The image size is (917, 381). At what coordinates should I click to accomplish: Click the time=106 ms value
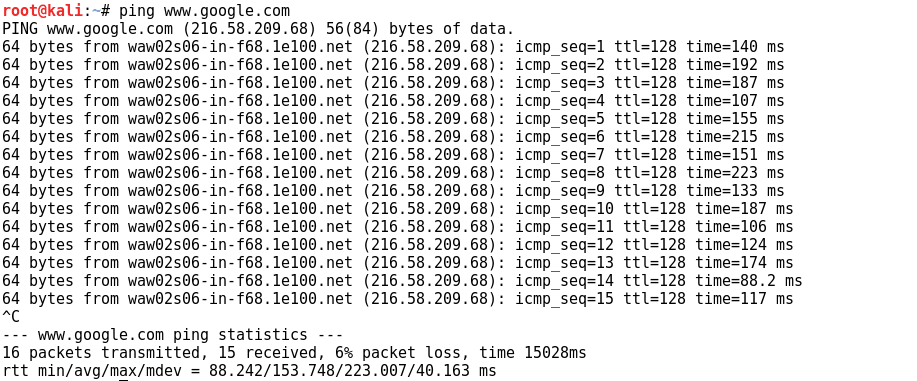[744, 227]
